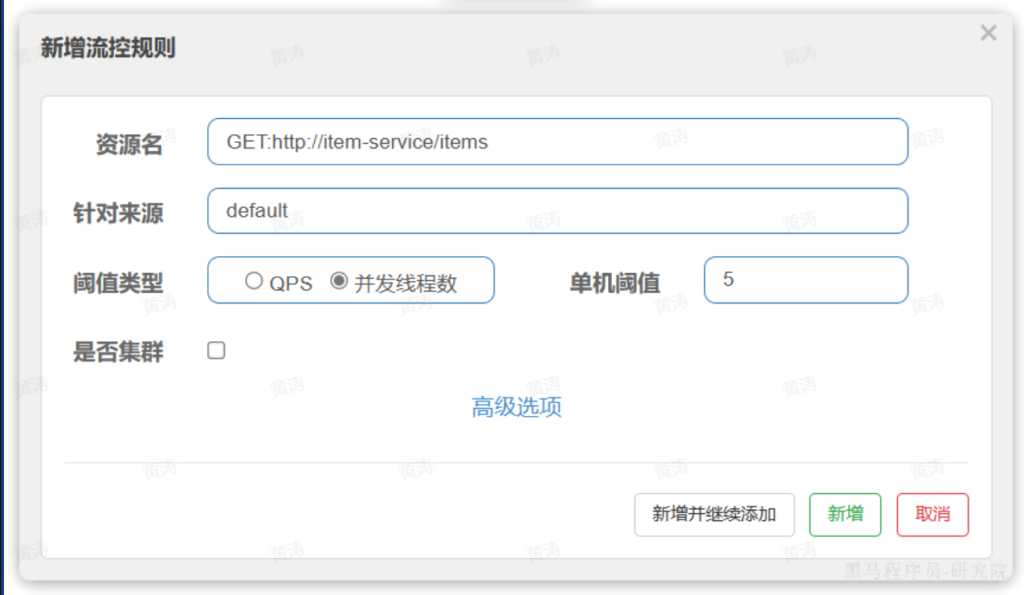This screenshot has height=595, width=1024.
Task: Click the 单机阈值 number field
Action: point(805,280)
